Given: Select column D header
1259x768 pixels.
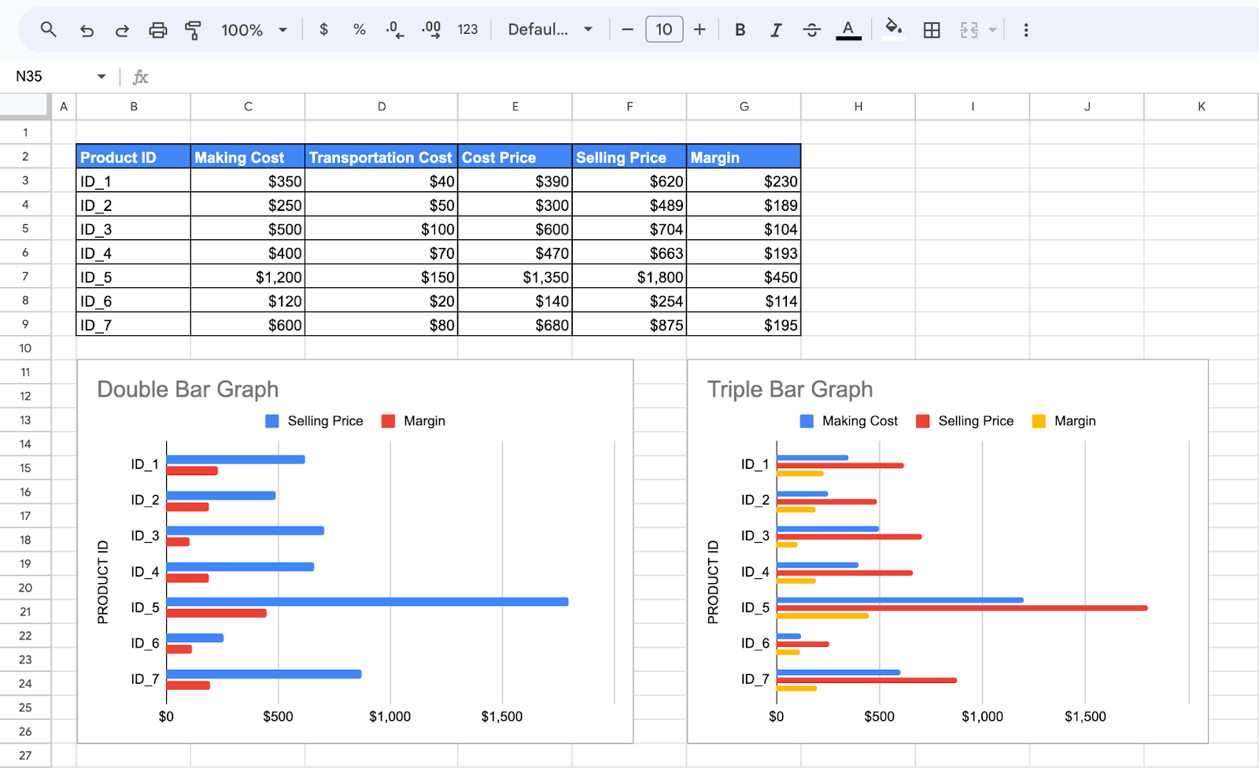Looking at the screenshot, I should tap(381, 106).
